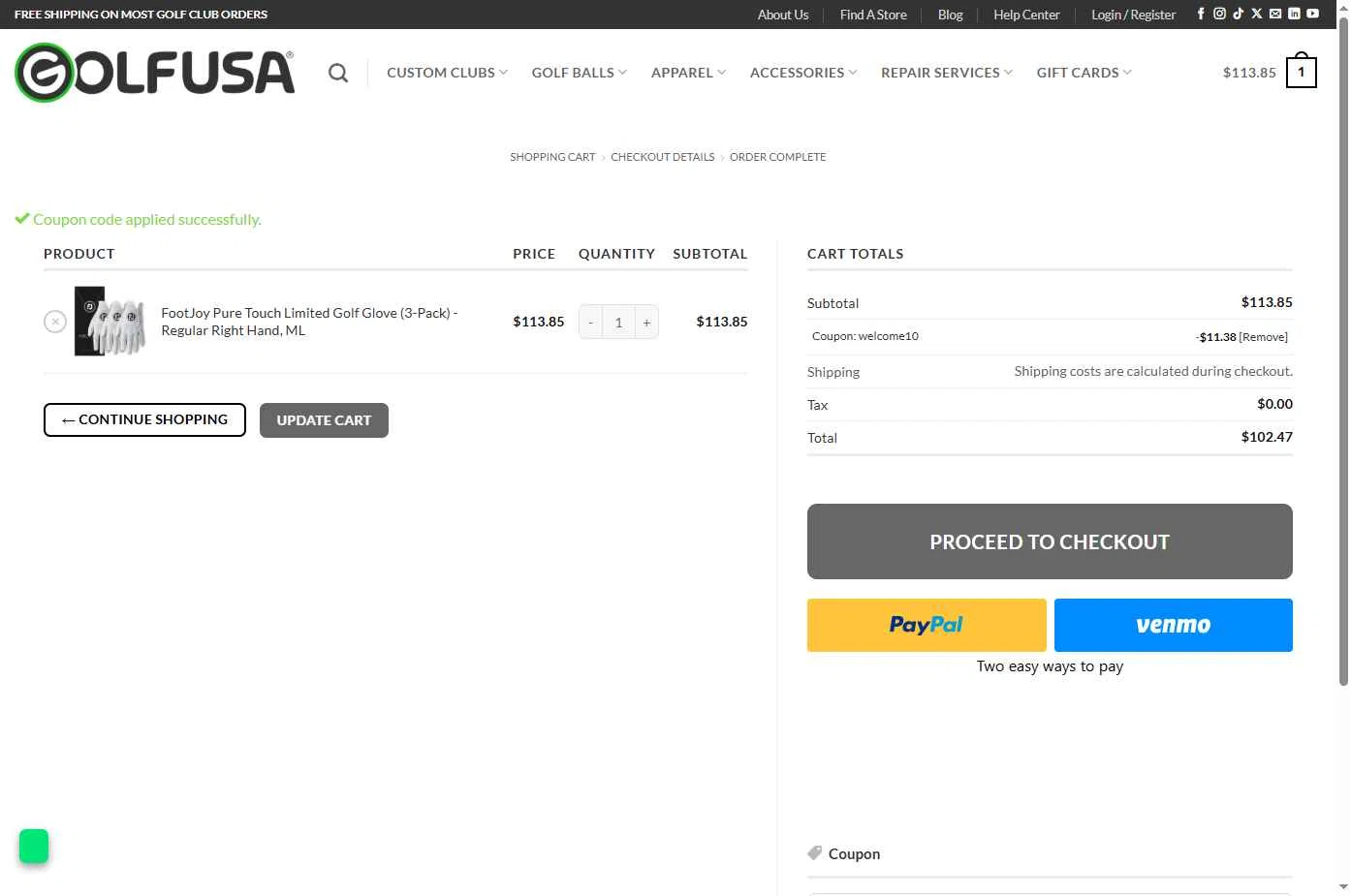
Task: Click the coupon discount -$11.38 value
Action: coord(1216,337)
